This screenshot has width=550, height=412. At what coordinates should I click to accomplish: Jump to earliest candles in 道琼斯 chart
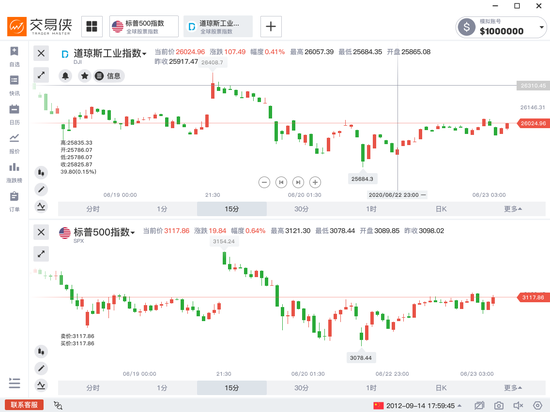(281, 182)
